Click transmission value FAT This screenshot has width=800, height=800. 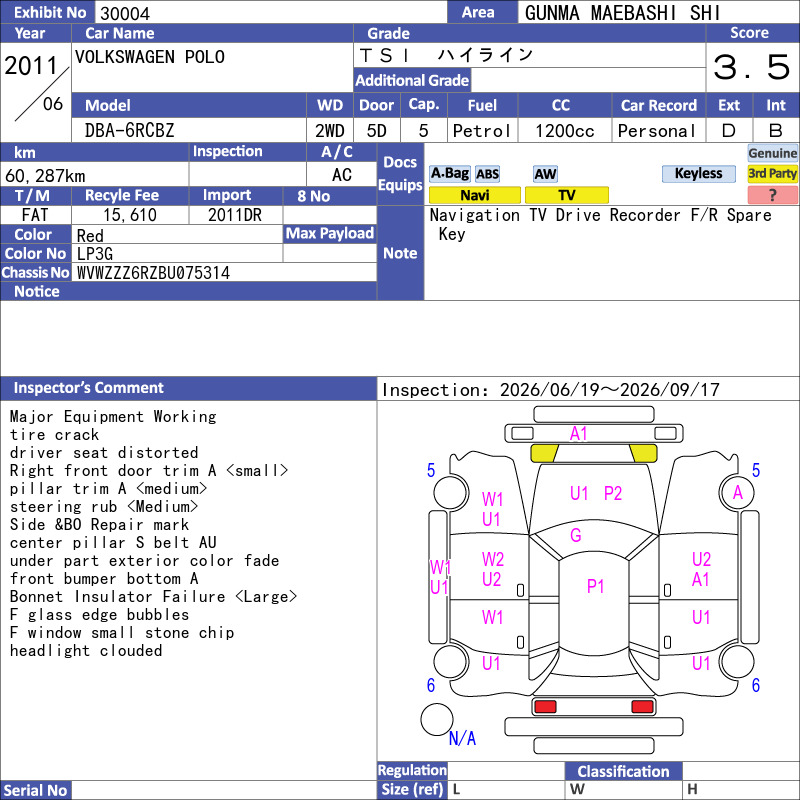click(35, 215)
